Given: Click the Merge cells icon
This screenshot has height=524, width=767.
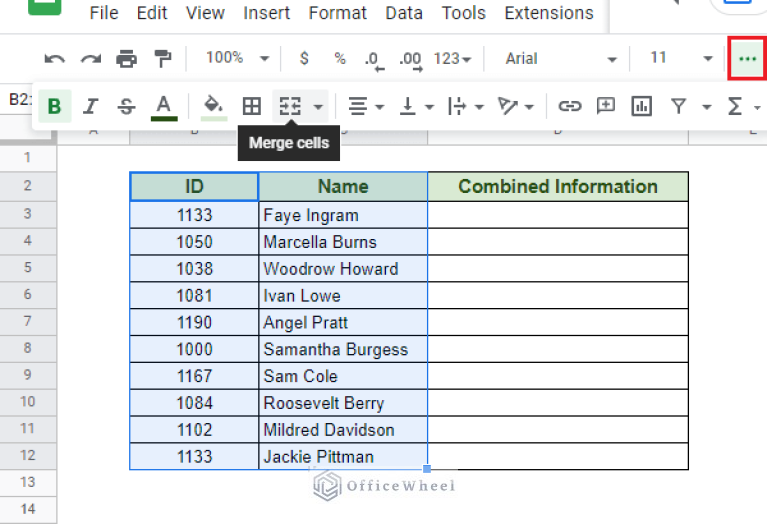Looking at the screenshot, I should pos(290,106).
